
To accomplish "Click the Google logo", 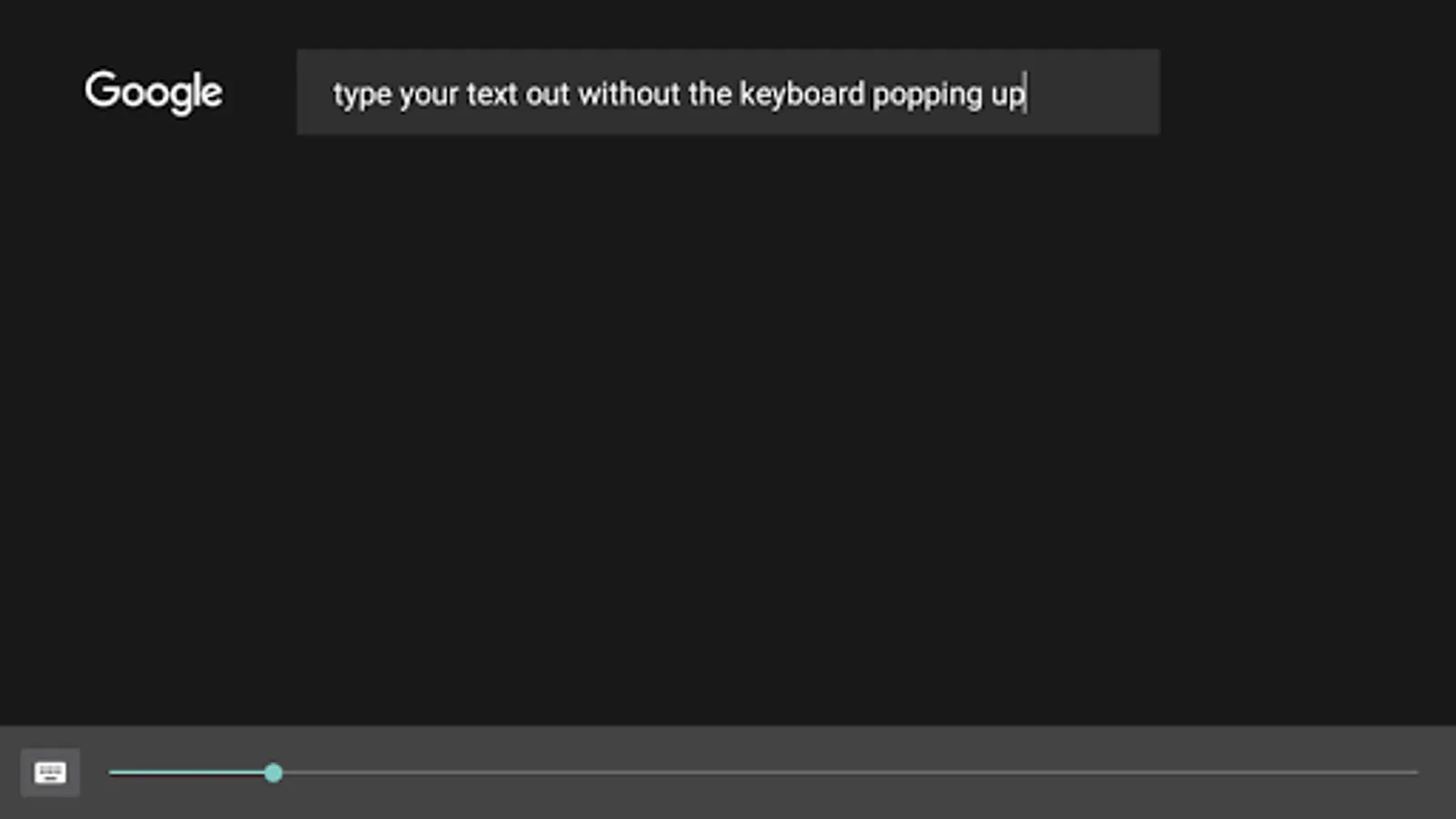I will tap(153, 92).
